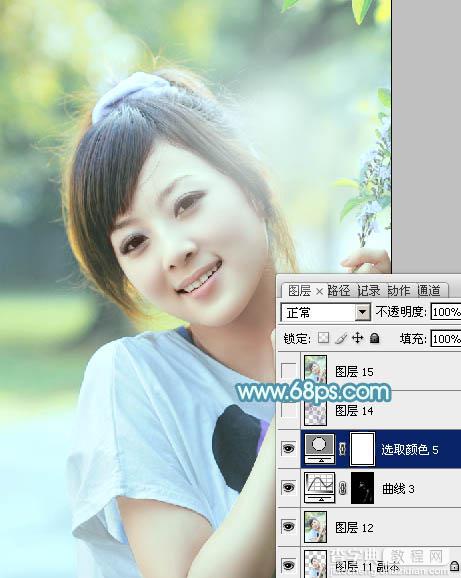Show the 图层 14 layer visibility
Viewport: 461px width, 578px height.
click(x=289, y=410)
